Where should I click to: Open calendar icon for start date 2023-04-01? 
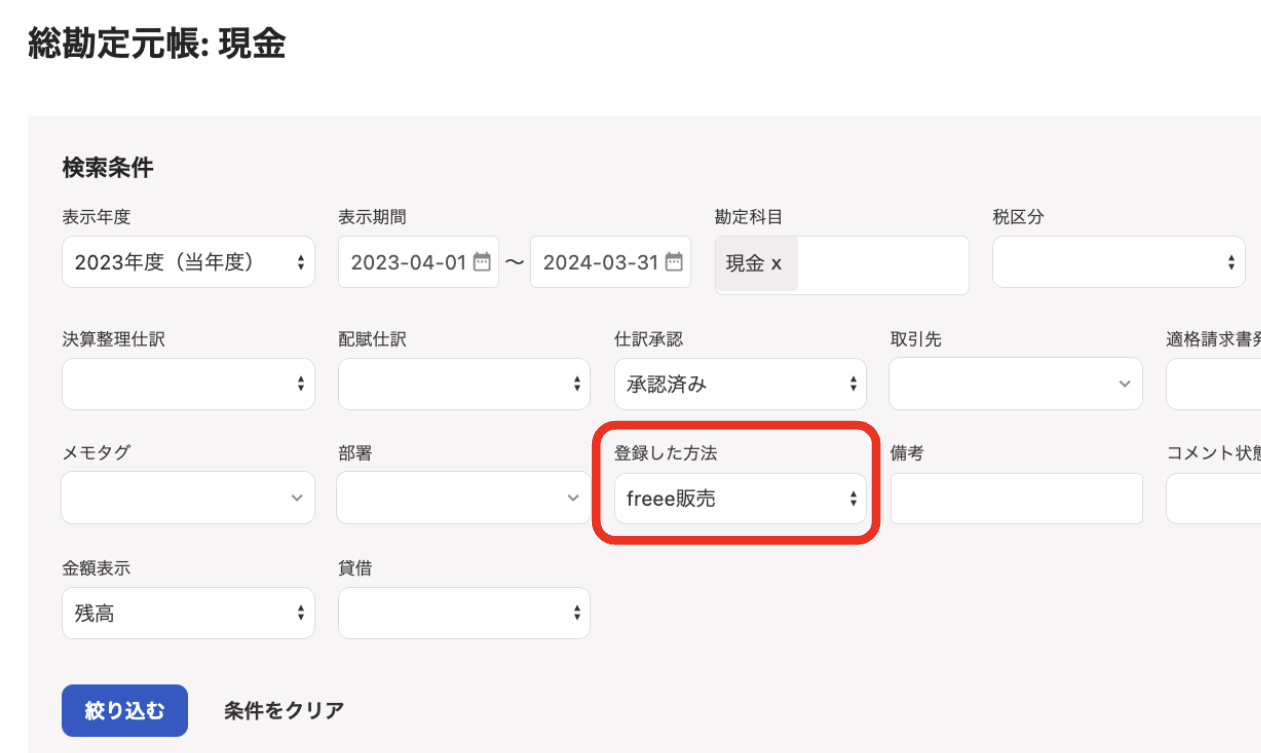pyautogui.click(x=482, y=263)
